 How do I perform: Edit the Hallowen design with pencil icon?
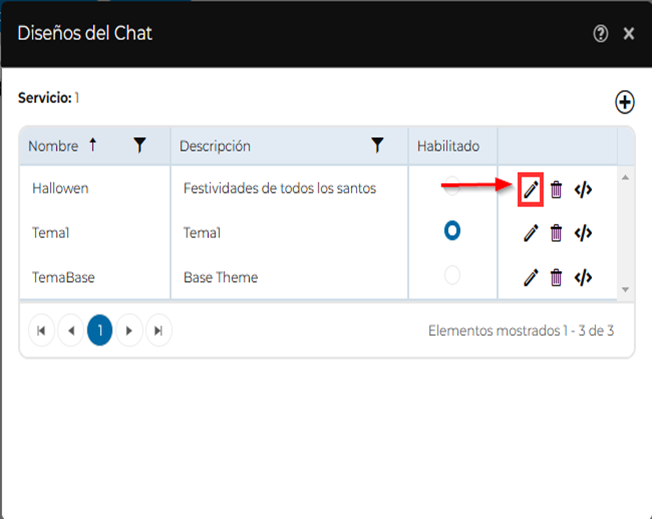pyautogui.click(x=530, y=189)
